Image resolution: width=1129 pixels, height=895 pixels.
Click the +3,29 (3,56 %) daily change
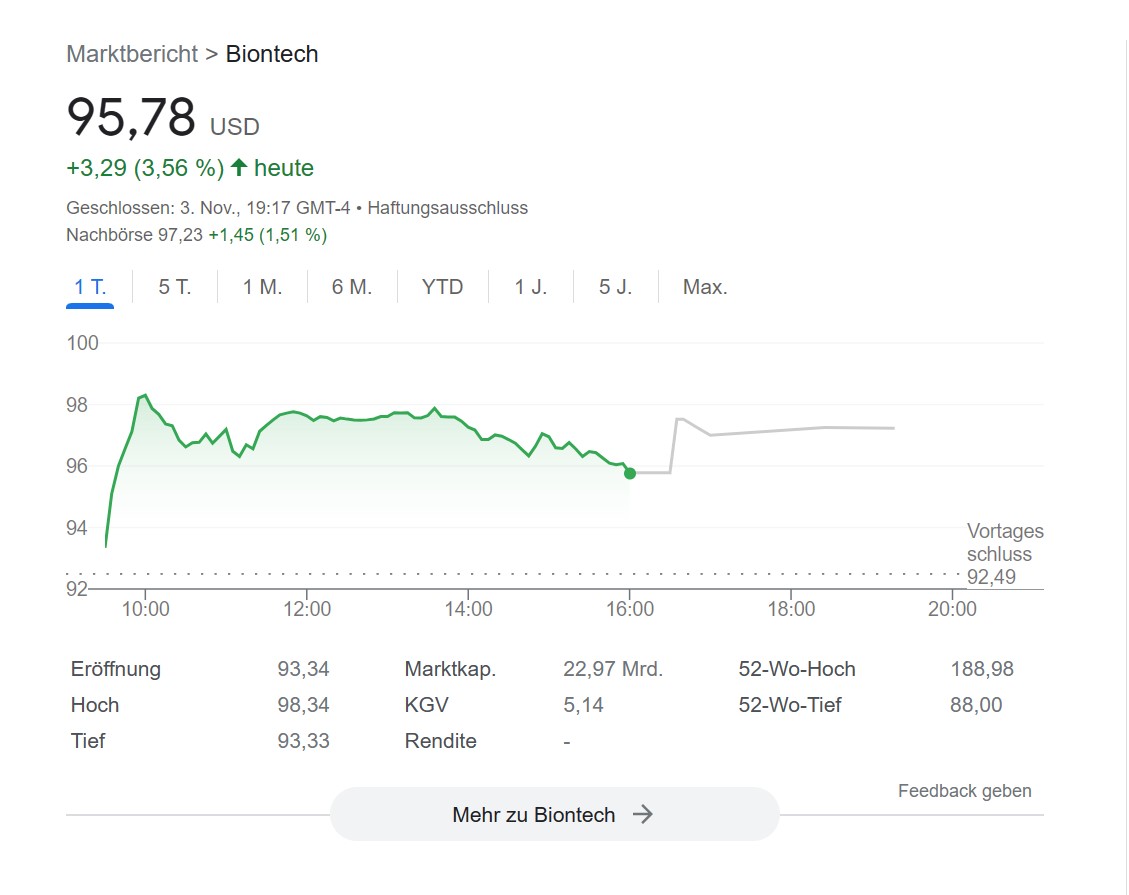(145, 168)
